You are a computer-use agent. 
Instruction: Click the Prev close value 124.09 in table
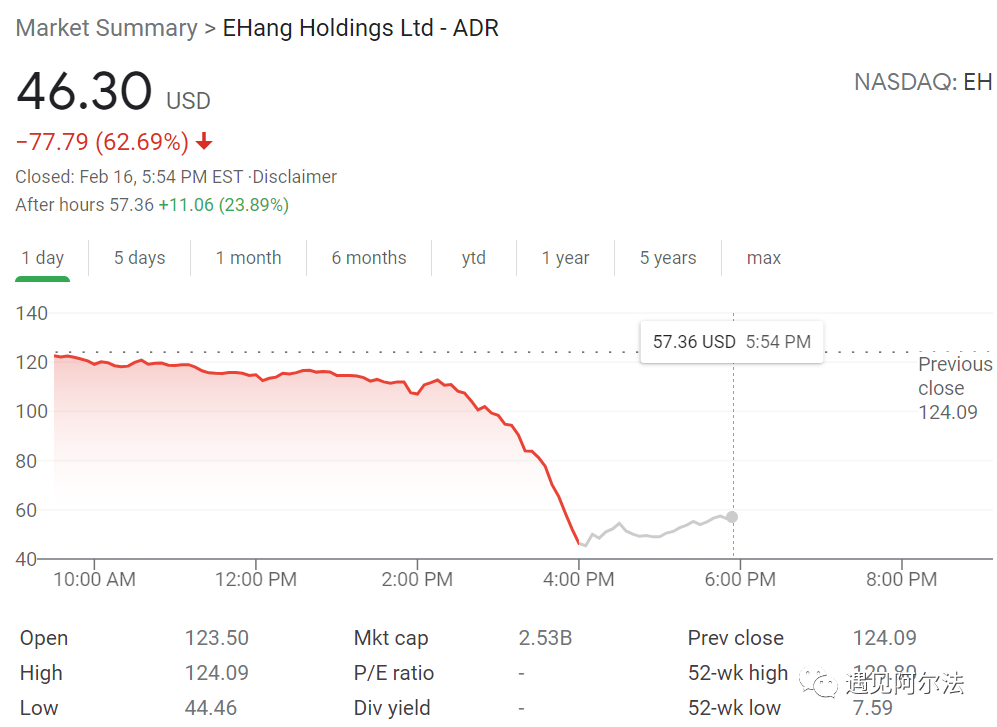point(884,638)
